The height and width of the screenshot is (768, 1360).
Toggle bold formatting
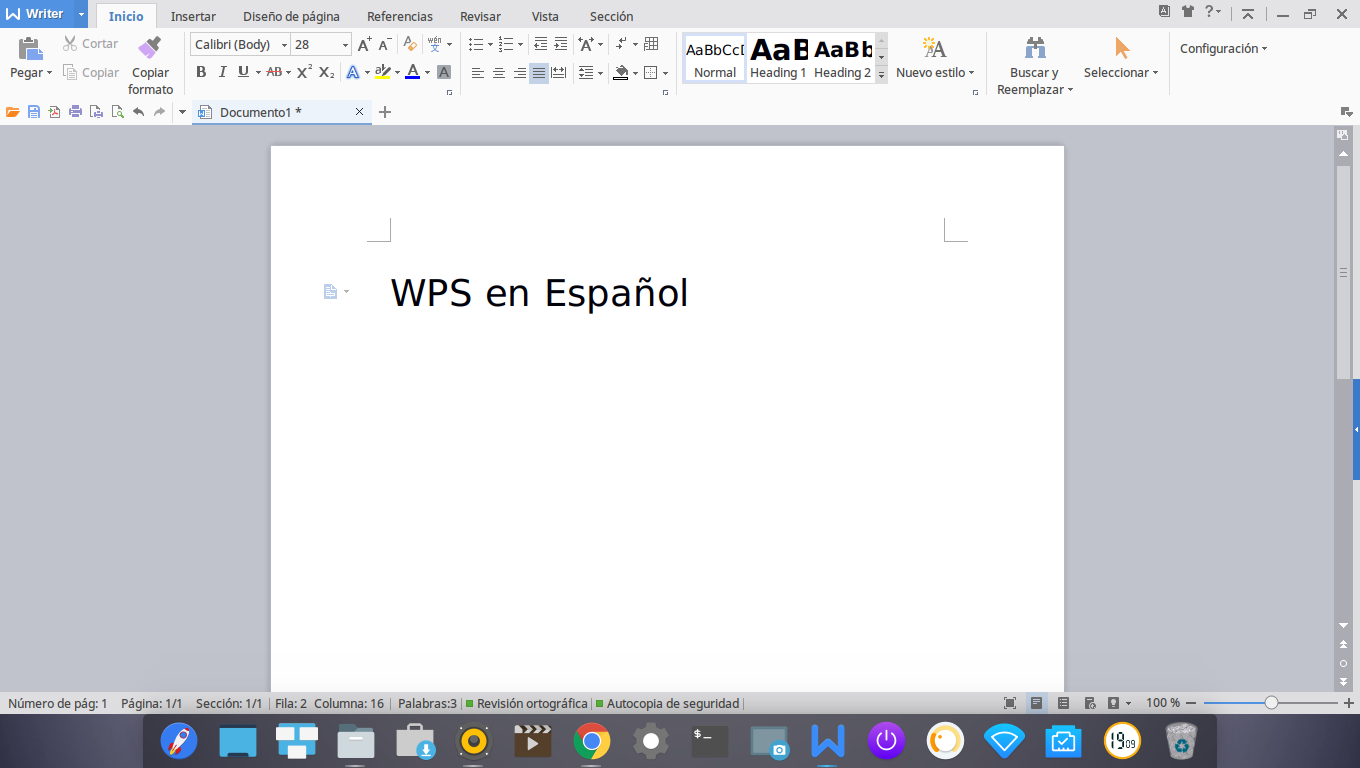(x=201, y=71)
